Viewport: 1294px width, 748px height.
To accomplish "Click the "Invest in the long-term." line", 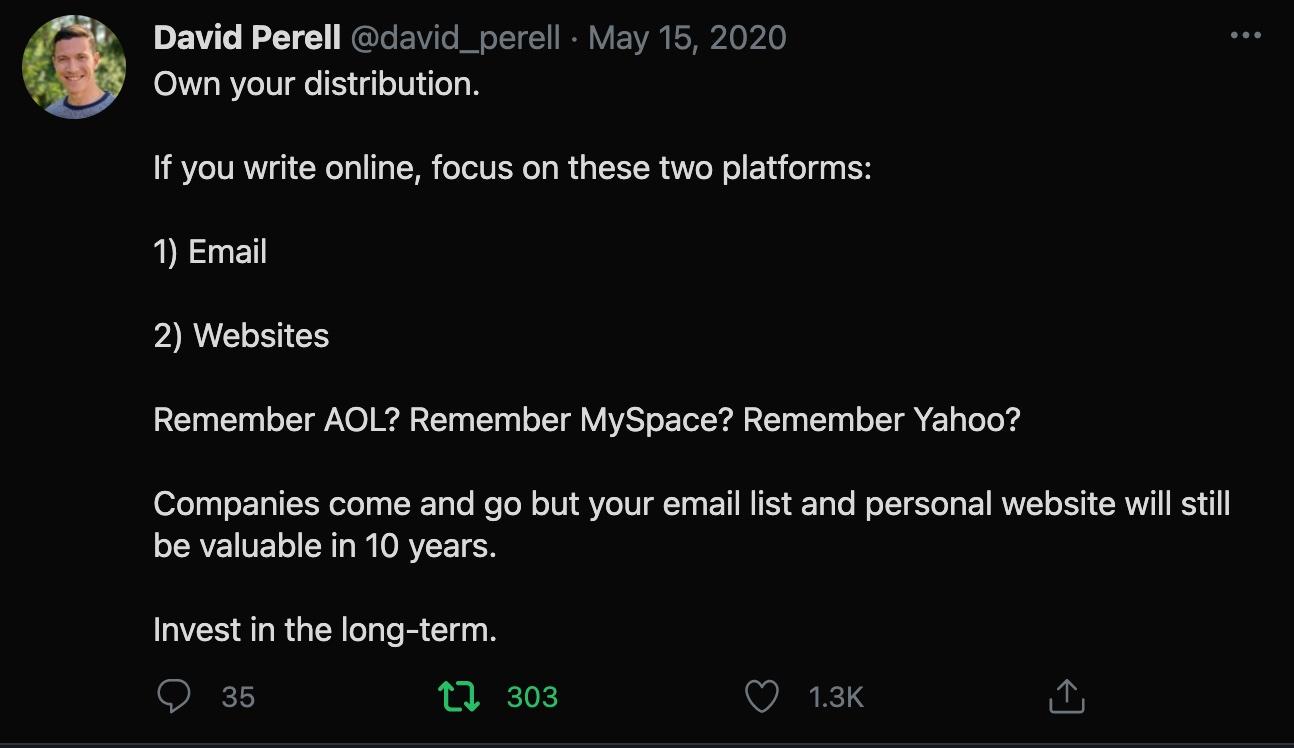I will click(324, 630).
